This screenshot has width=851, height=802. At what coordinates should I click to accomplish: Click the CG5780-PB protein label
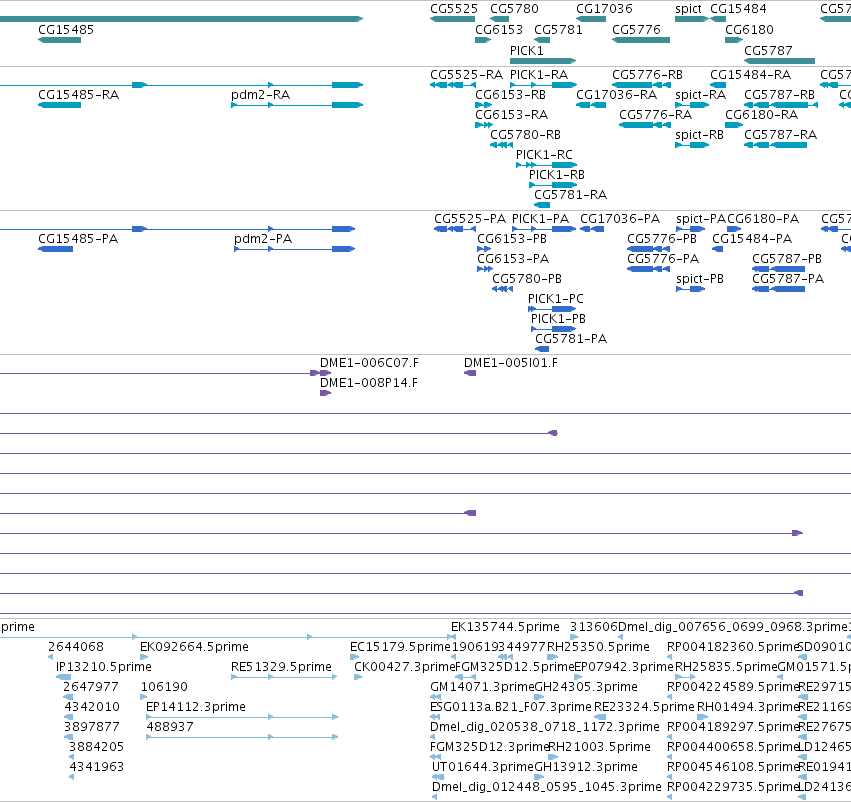[x=527, y=279]
